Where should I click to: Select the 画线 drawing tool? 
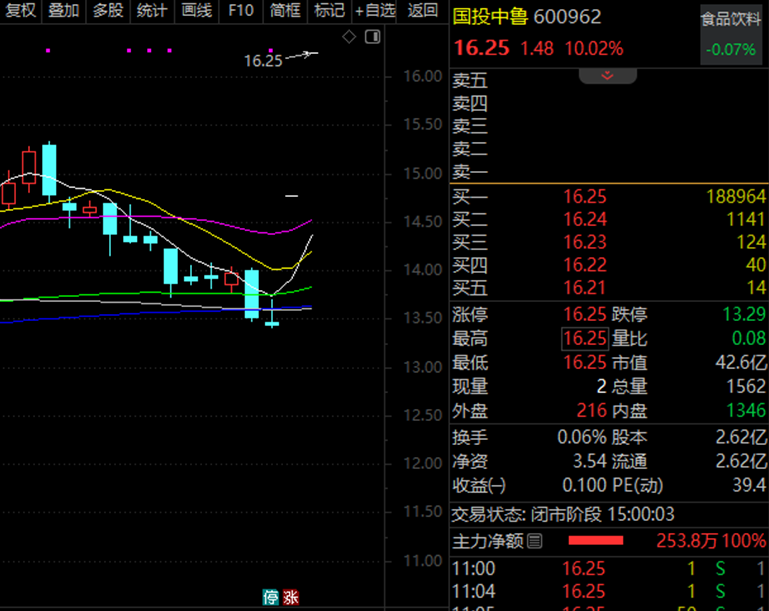[x=196, y=11]
